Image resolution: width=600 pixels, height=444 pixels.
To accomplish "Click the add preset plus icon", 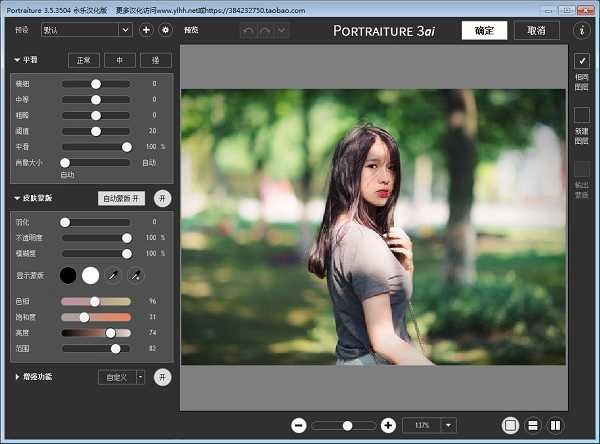I will coord(146,30).
